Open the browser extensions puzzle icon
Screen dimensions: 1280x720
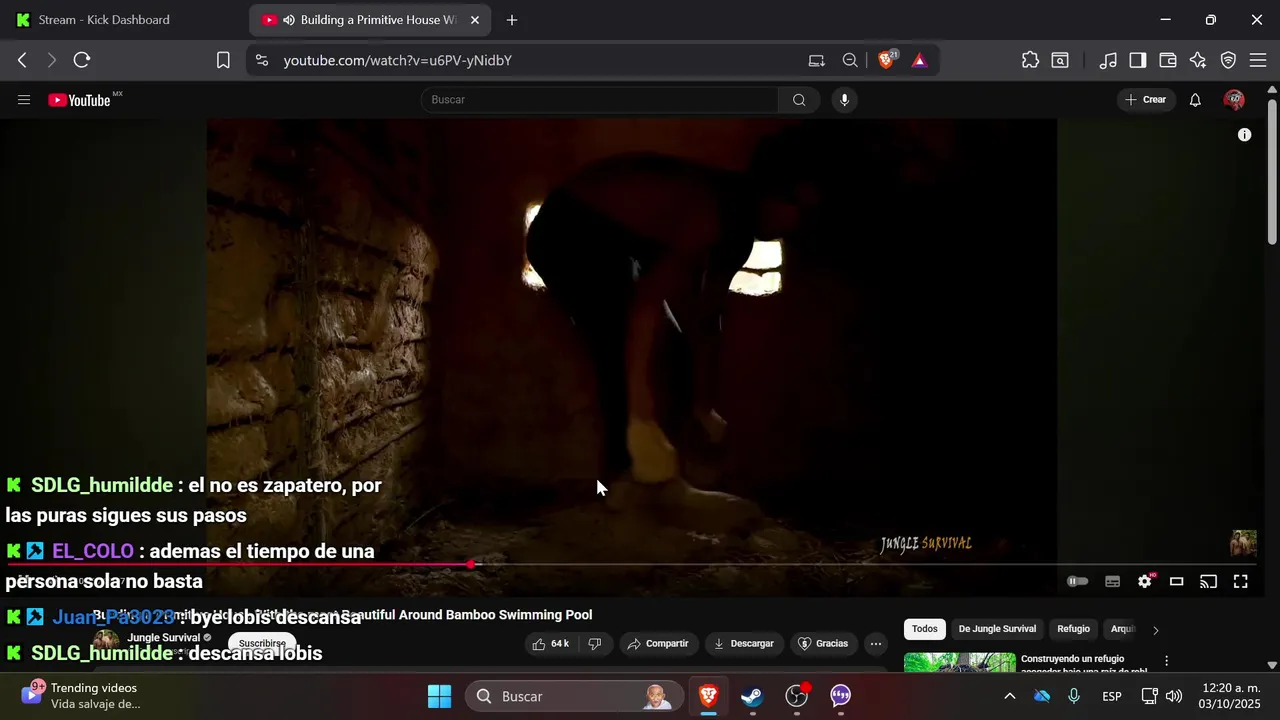click(x=1030, y=60)
